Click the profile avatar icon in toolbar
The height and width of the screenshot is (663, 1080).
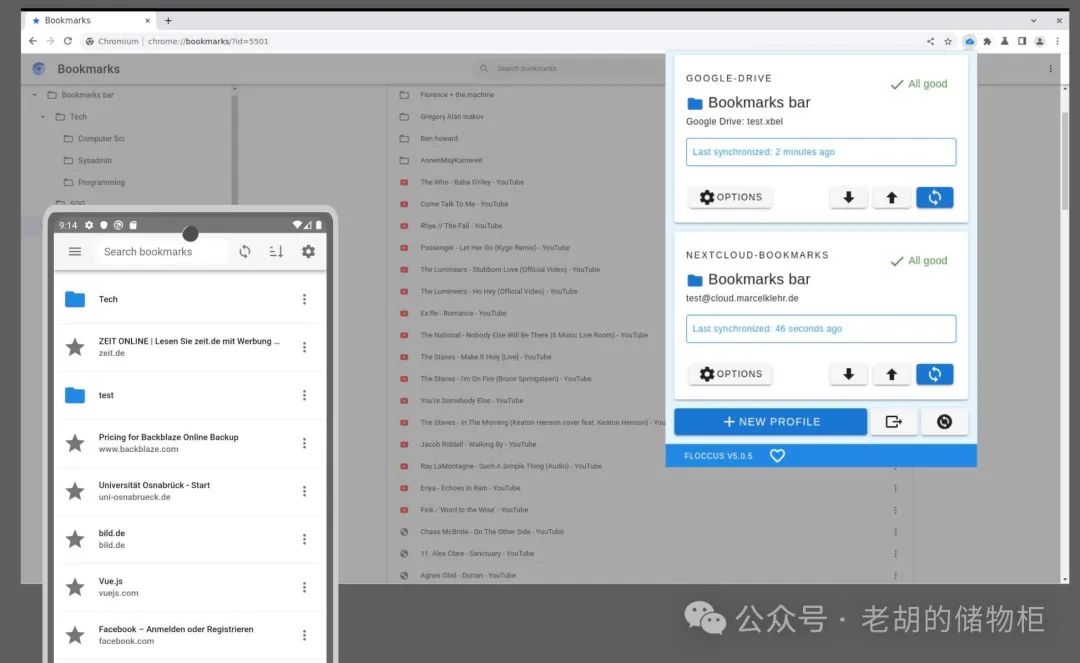point(1039,41)
